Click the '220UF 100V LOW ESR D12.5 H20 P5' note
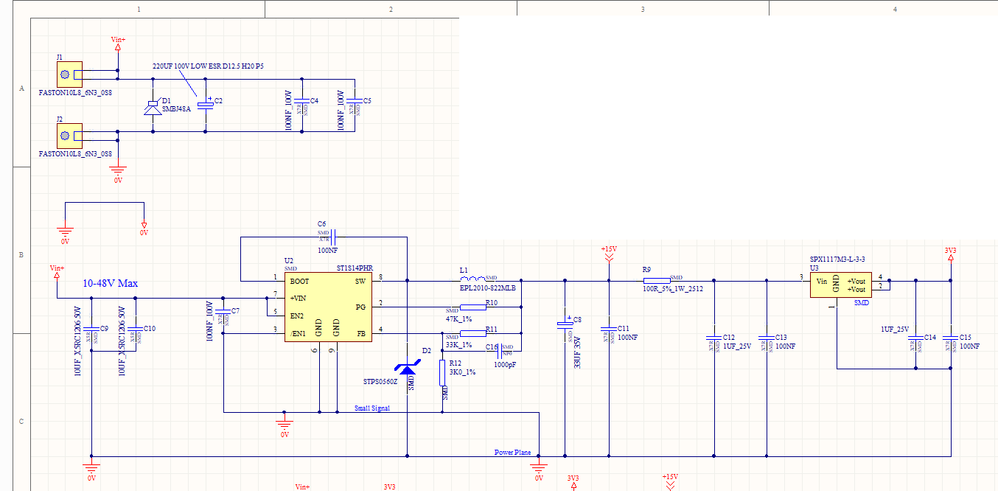This screenshot has width=998, height=491. click(207, 66)
